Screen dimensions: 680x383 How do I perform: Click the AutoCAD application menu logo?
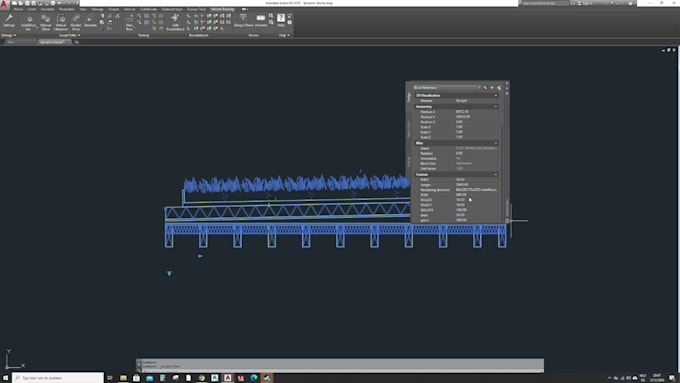pyautogui.click(x=4, y=3)
